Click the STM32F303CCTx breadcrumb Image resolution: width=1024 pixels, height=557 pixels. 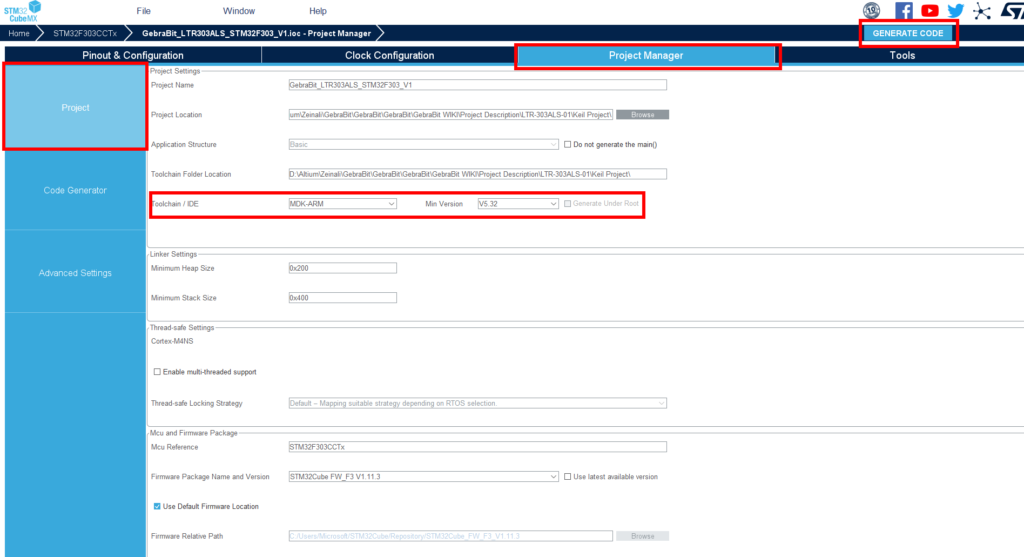coord(85,33)
